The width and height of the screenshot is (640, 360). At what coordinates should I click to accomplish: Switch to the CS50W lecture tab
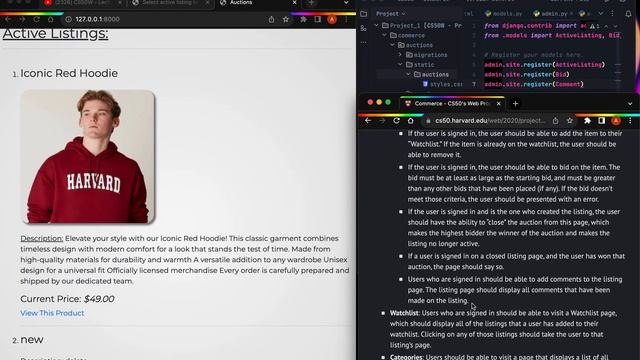point(84,3)
